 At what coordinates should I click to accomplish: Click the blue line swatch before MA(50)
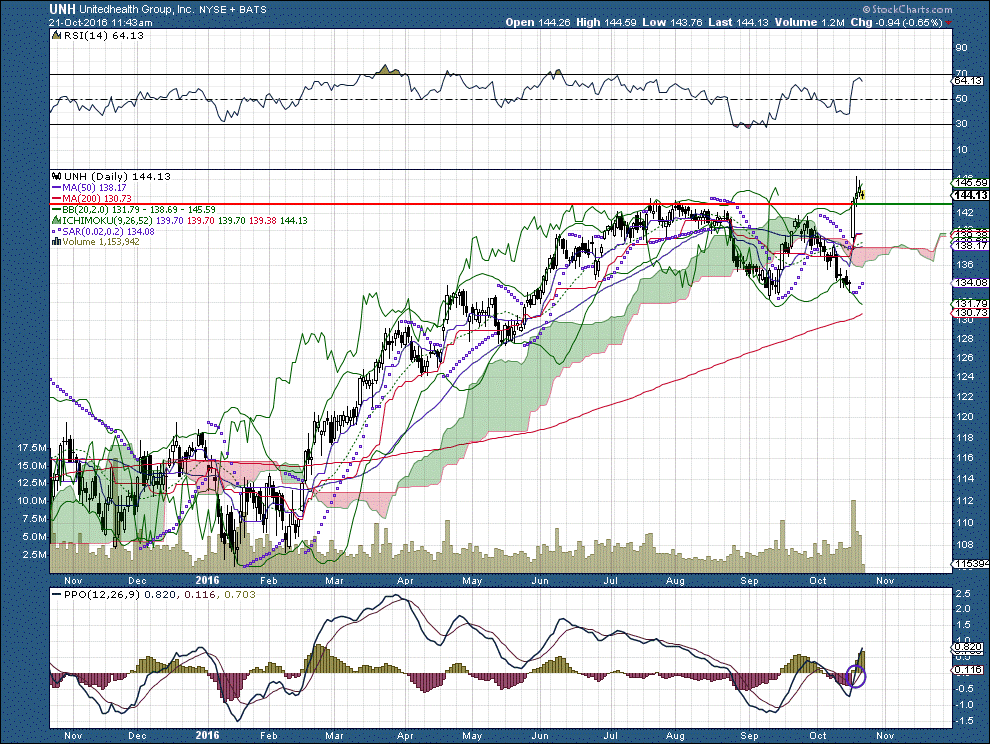[x=56, y=188]
